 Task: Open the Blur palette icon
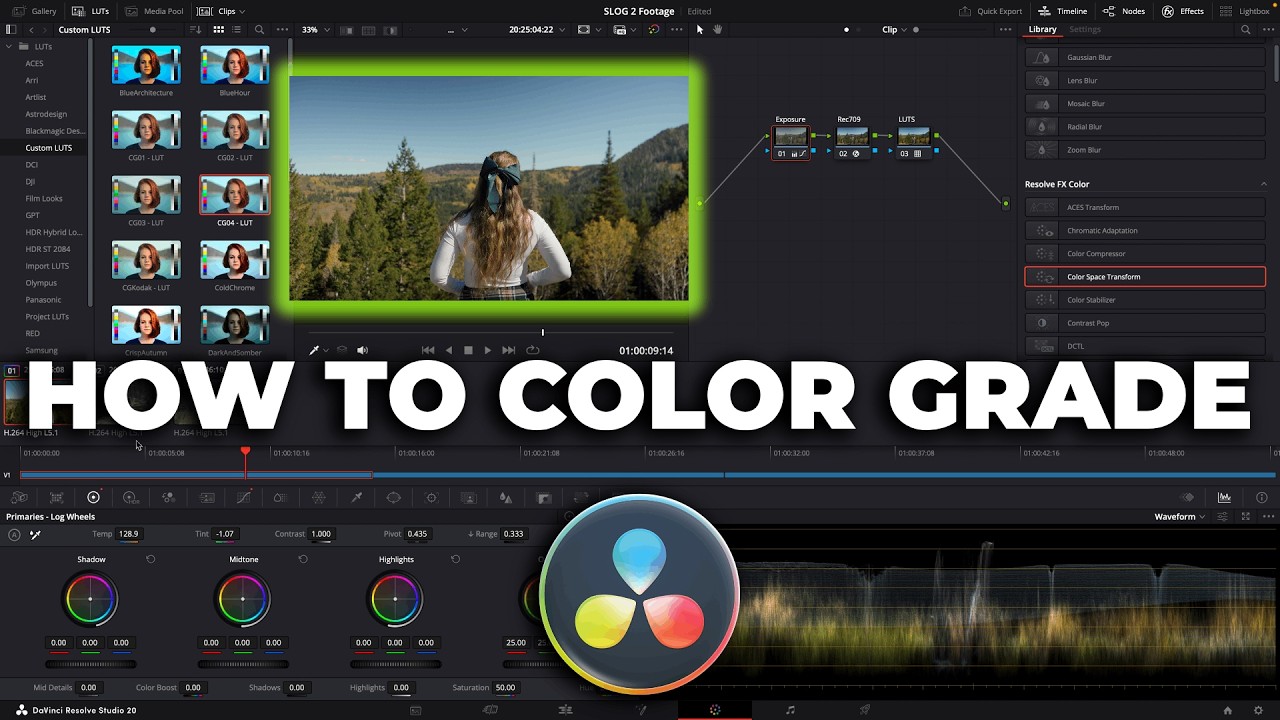(506, 497)
